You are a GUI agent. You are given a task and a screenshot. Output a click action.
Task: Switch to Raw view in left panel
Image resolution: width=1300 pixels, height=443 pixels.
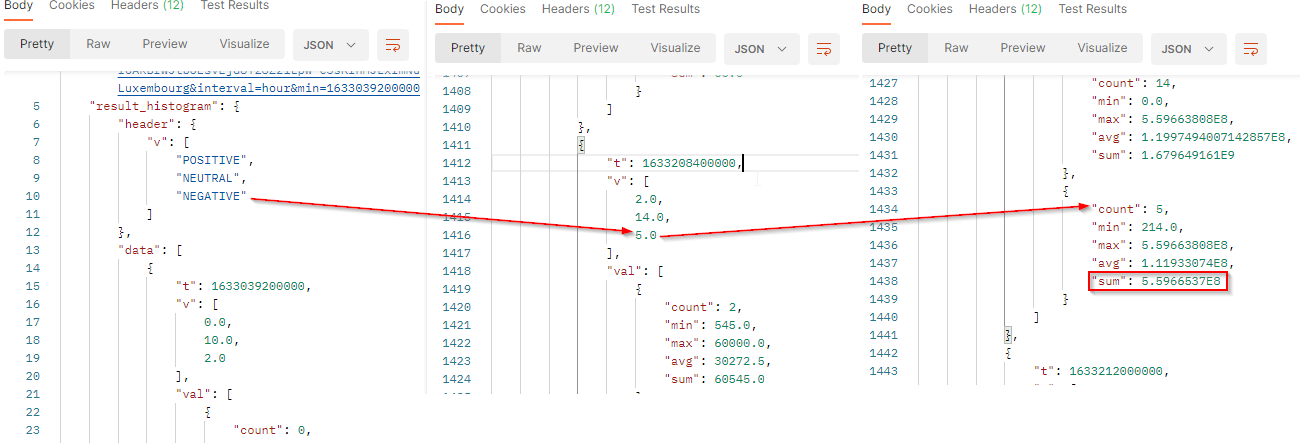point(98,44)
